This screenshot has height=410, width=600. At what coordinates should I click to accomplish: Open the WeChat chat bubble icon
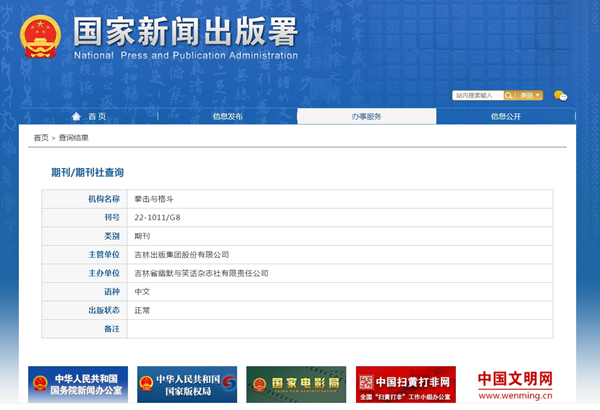tap(560, 96)
